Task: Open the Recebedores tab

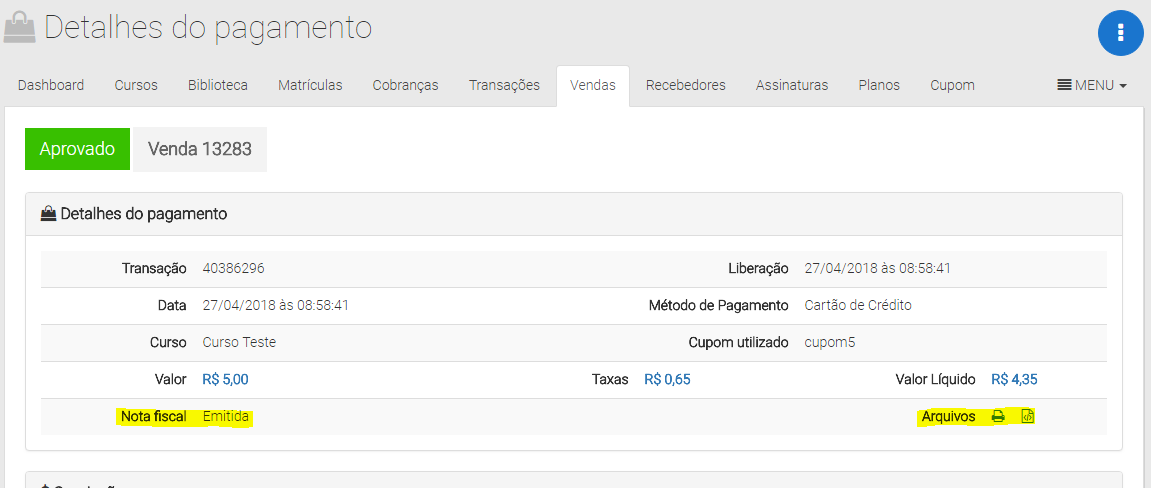Action: [x=686, y=85]
